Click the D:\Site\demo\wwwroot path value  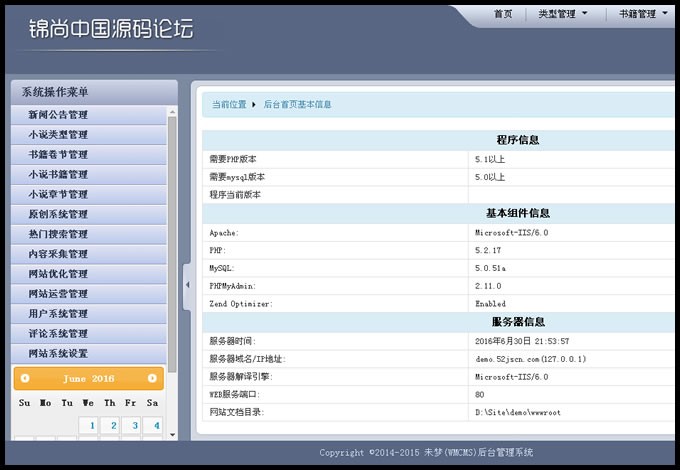click(518, 412)
